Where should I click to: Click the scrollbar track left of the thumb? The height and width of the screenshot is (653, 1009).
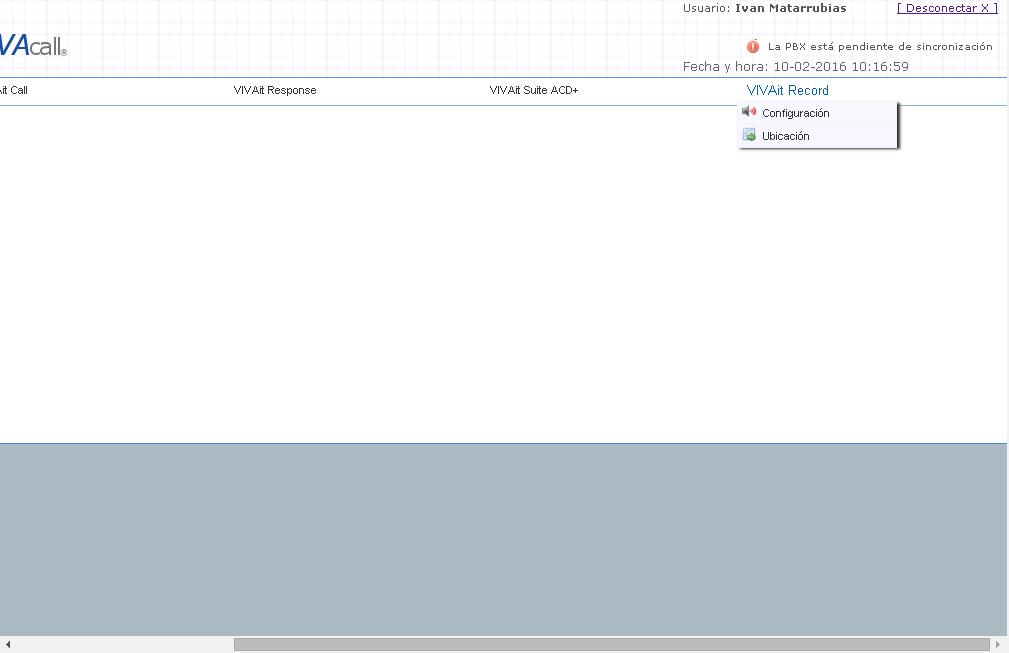tap(120, 645)
